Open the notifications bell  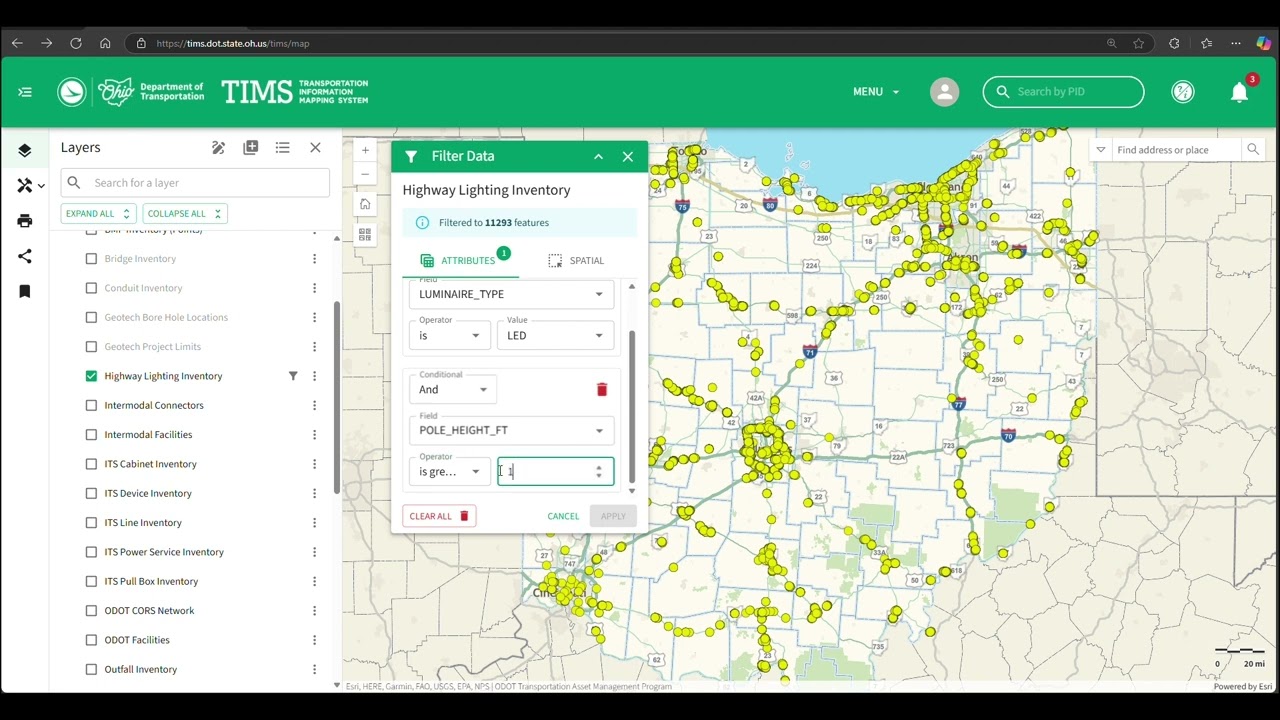pyautogui.click(x=1240, y=92)
